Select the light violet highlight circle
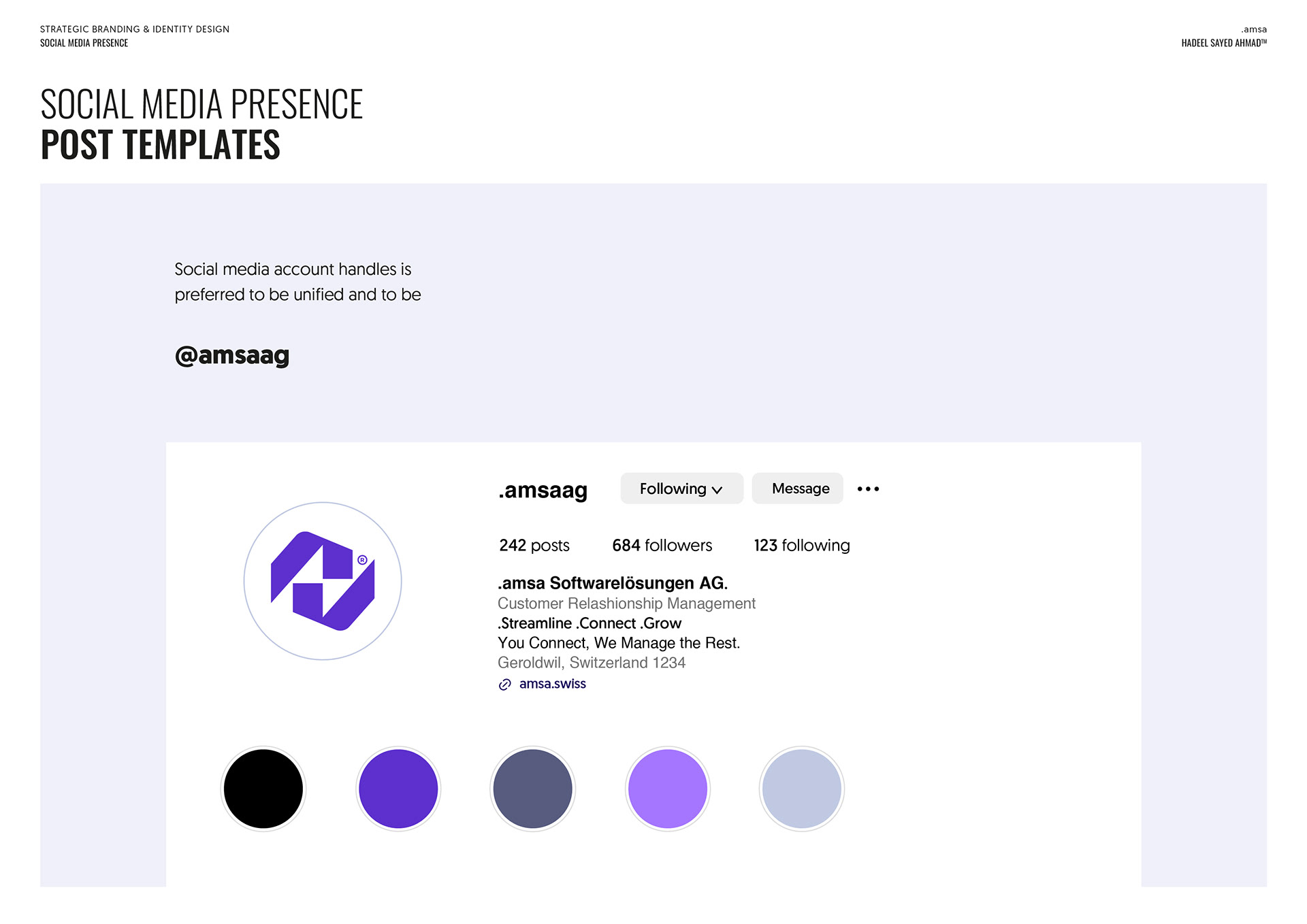This screenshot has height=924, width=1307. tap(668, 789)
